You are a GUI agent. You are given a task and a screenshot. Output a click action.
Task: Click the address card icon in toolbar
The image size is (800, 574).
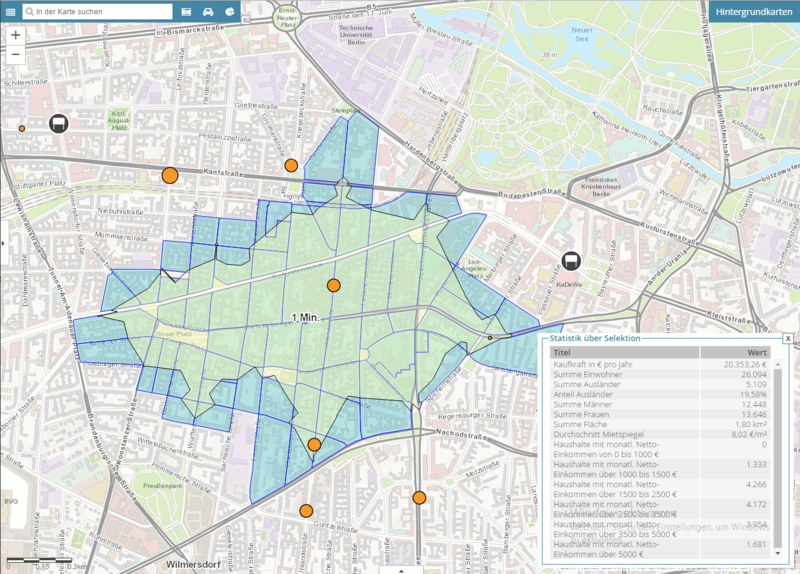click(x=186, y=11)
